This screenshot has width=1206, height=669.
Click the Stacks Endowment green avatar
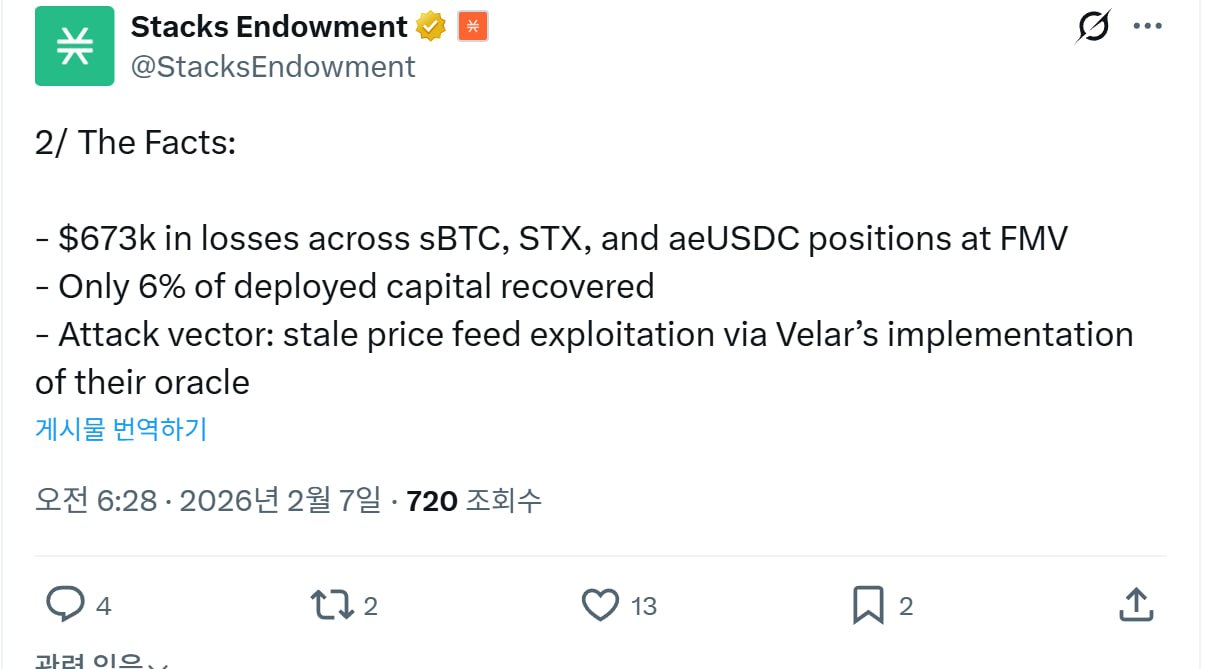pos(74,46)
